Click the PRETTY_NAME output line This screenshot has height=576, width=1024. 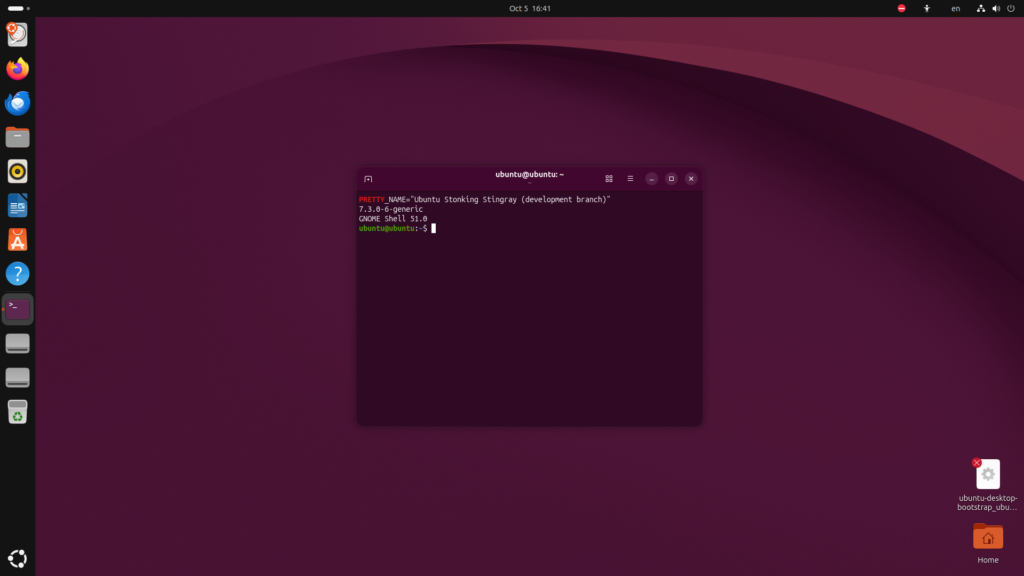[x=485, y=199]
